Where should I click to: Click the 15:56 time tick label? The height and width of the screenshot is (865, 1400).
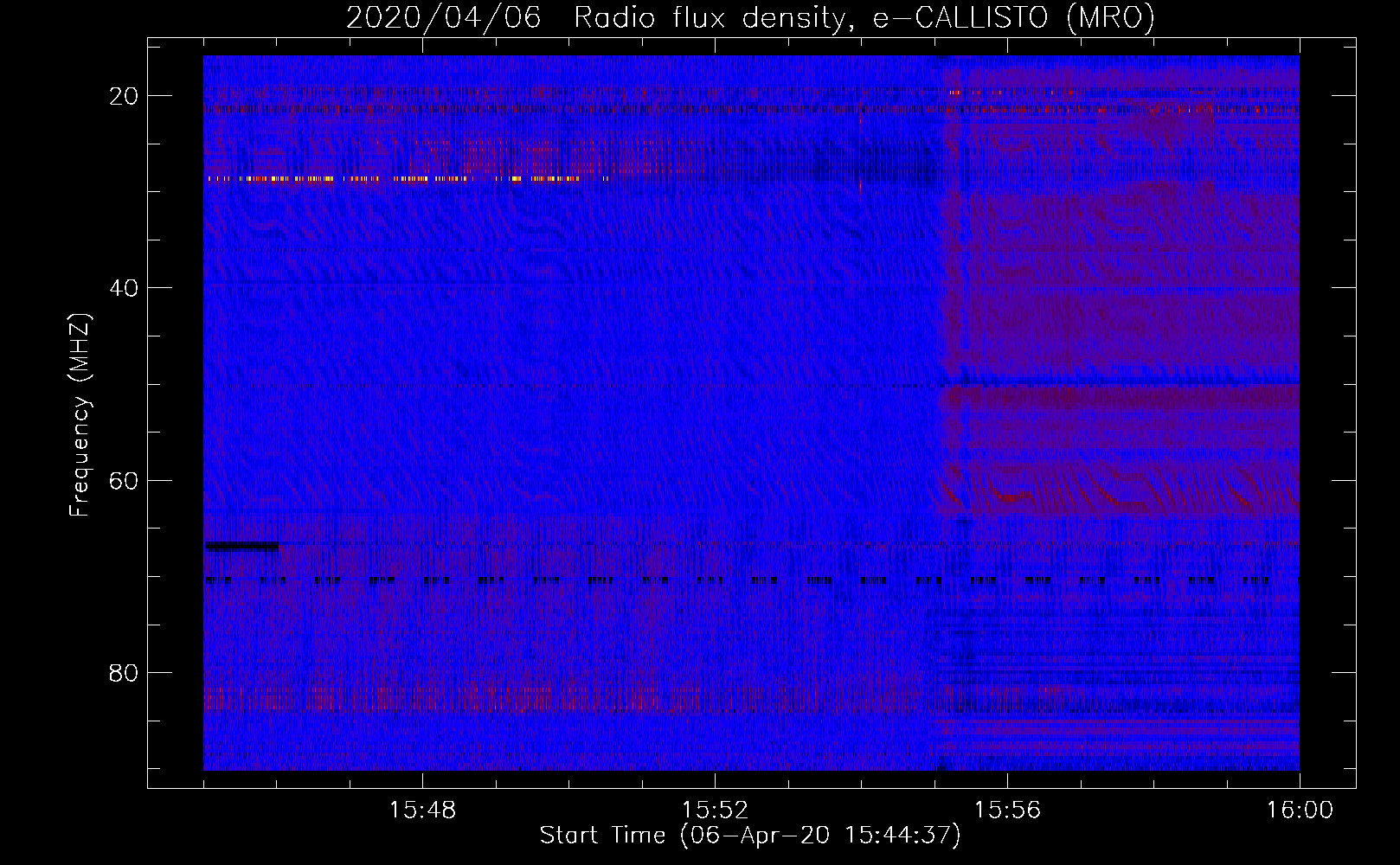tap(1007, 811)
